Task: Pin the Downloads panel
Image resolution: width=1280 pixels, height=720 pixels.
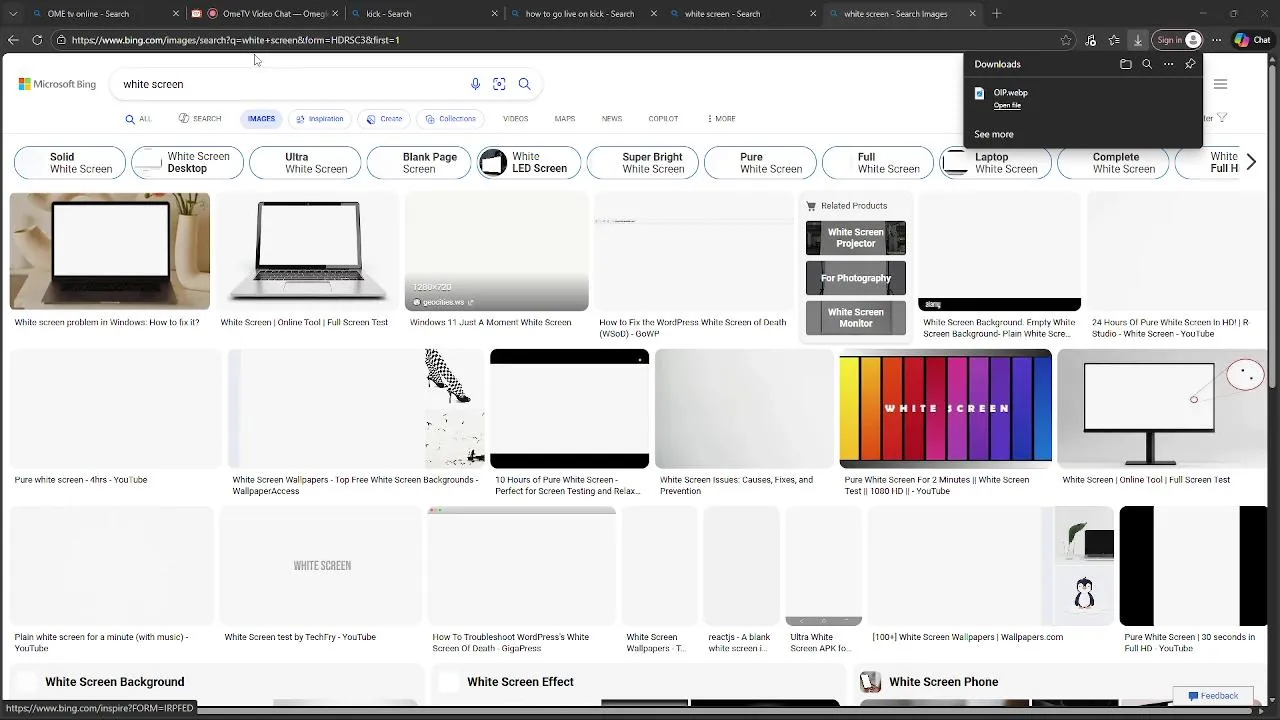Action: point(1190,64)
